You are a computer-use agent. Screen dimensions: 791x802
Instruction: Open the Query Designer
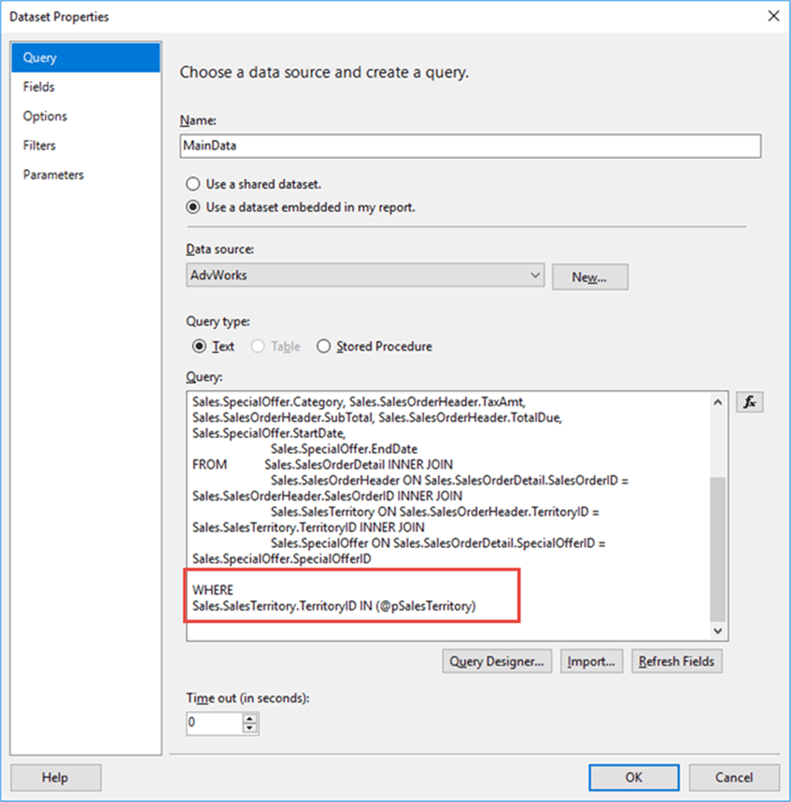coord(497,661)
